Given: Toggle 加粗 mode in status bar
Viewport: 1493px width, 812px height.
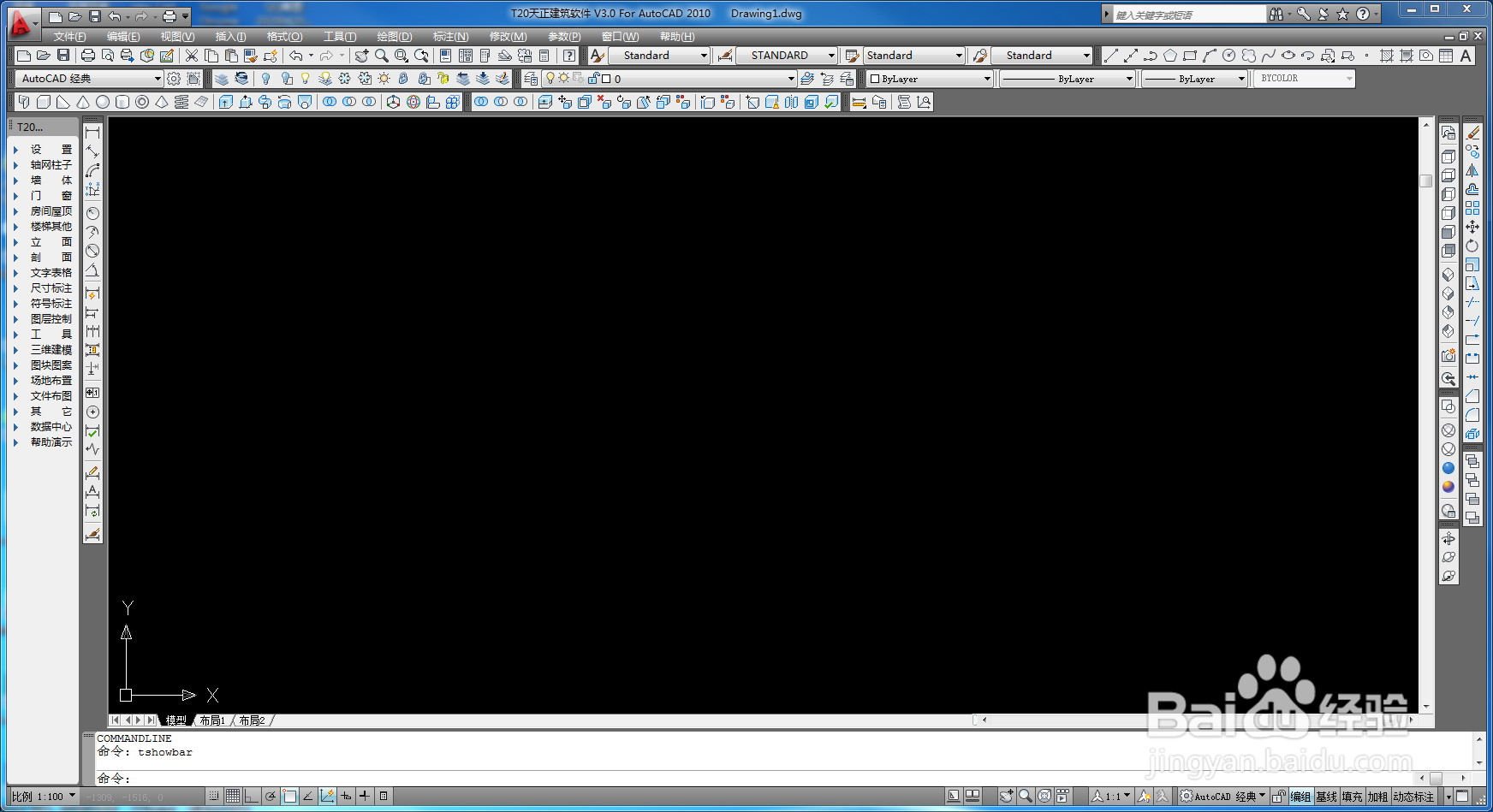Looking at the screenshot, I should click(x=1377, y=797).
